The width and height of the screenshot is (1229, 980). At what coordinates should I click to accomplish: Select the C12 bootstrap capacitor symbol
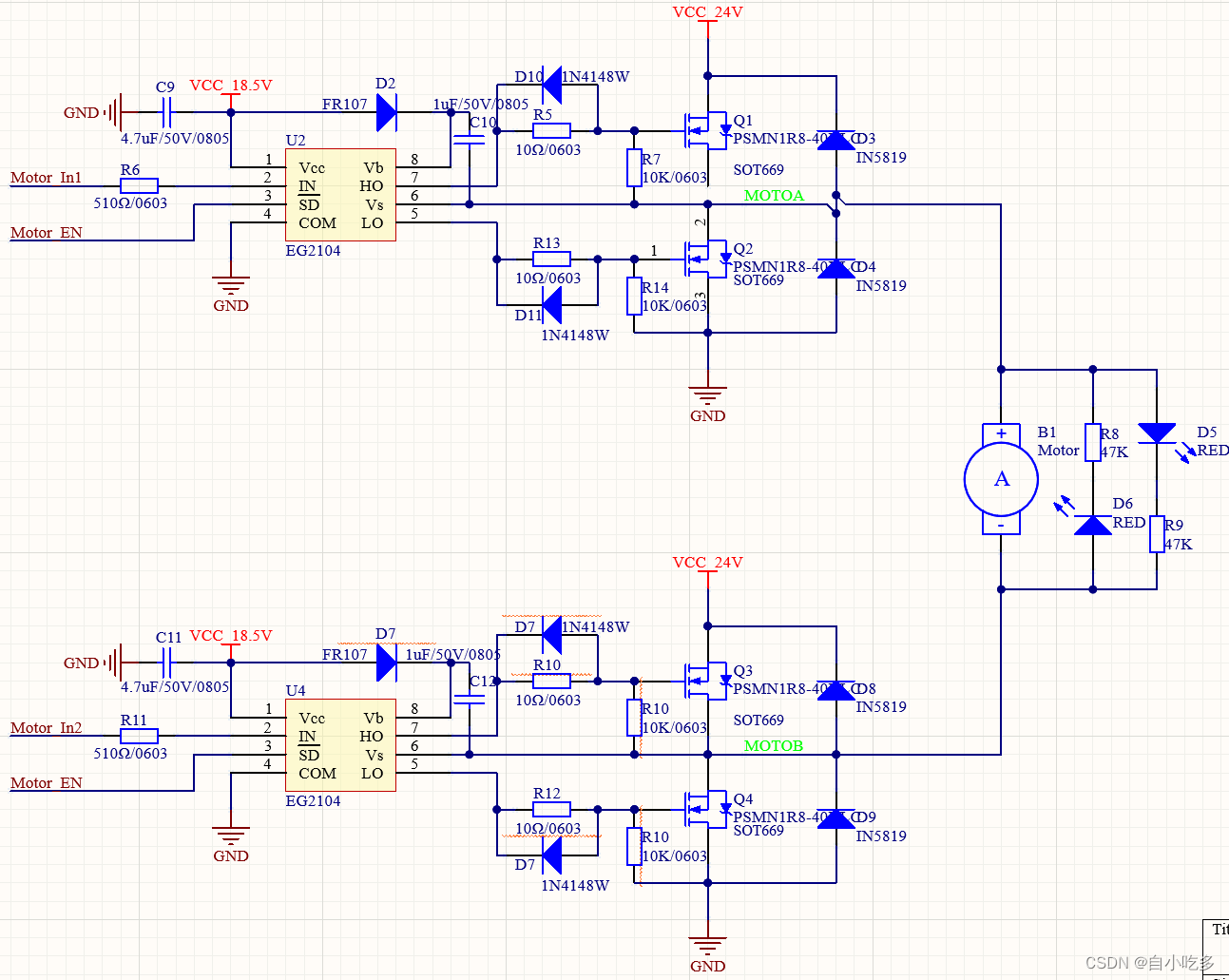coord(470,699)
